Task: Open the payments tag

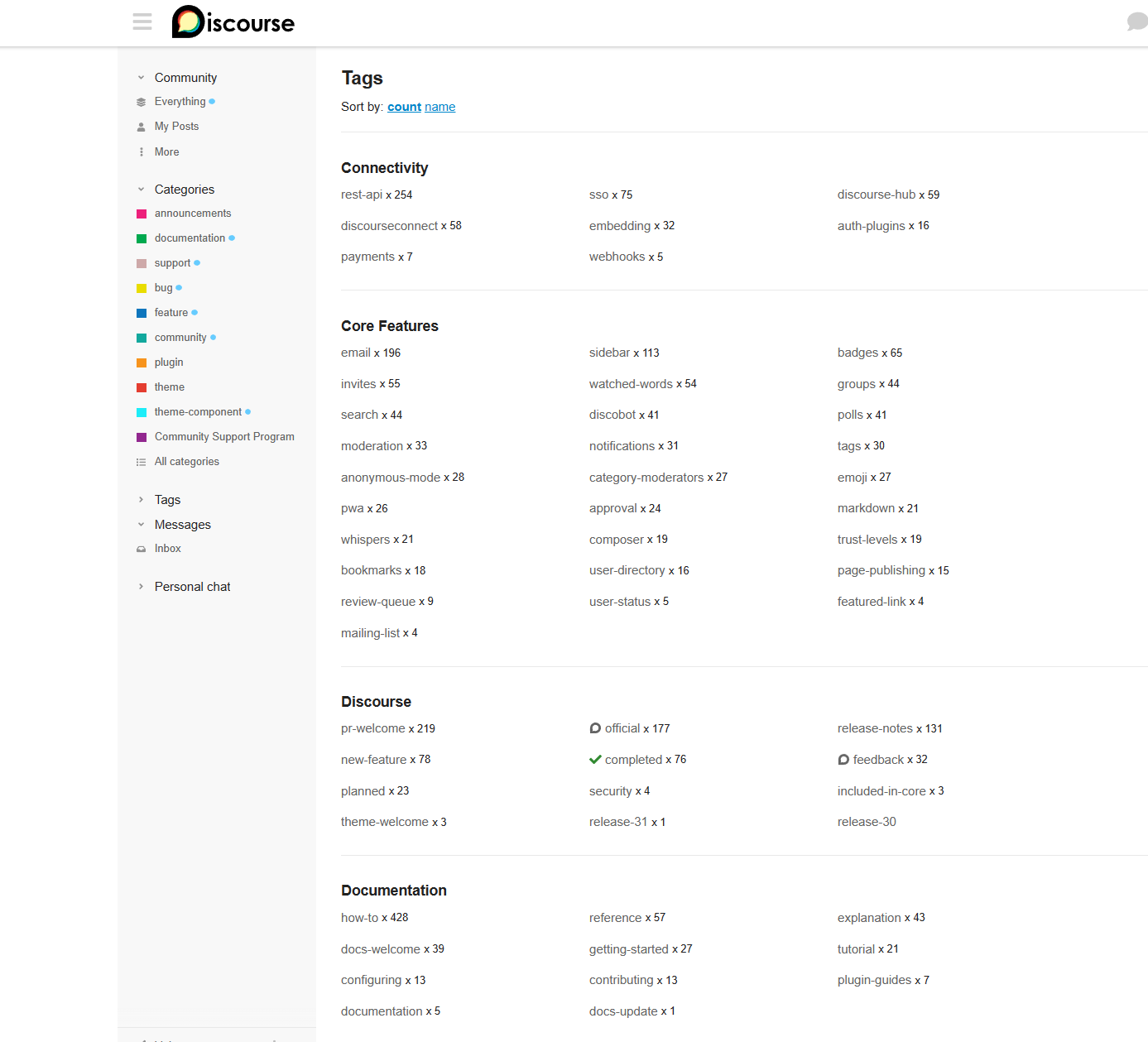Action: click(367, 257)
